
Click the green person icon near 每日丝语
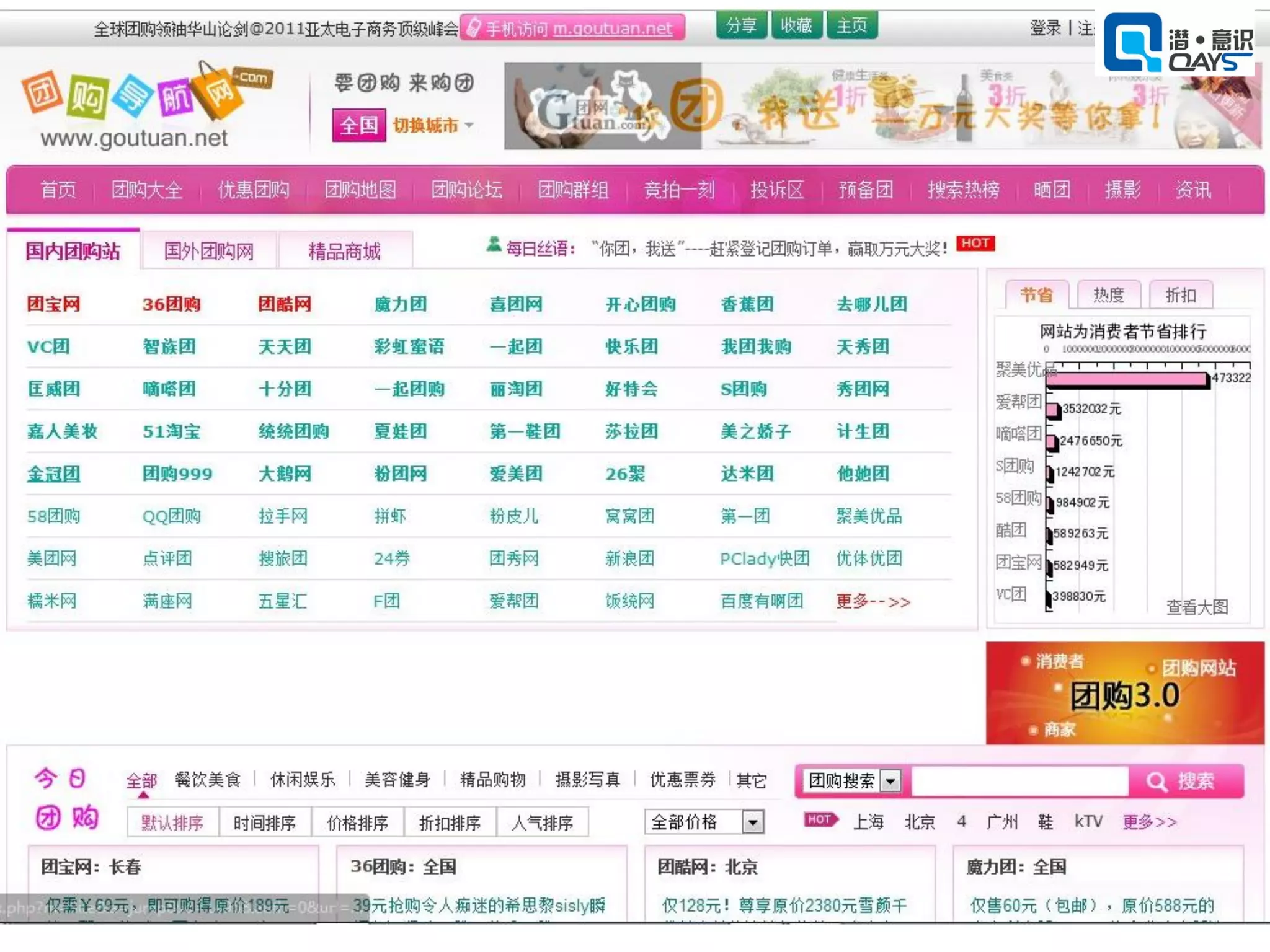494,245
